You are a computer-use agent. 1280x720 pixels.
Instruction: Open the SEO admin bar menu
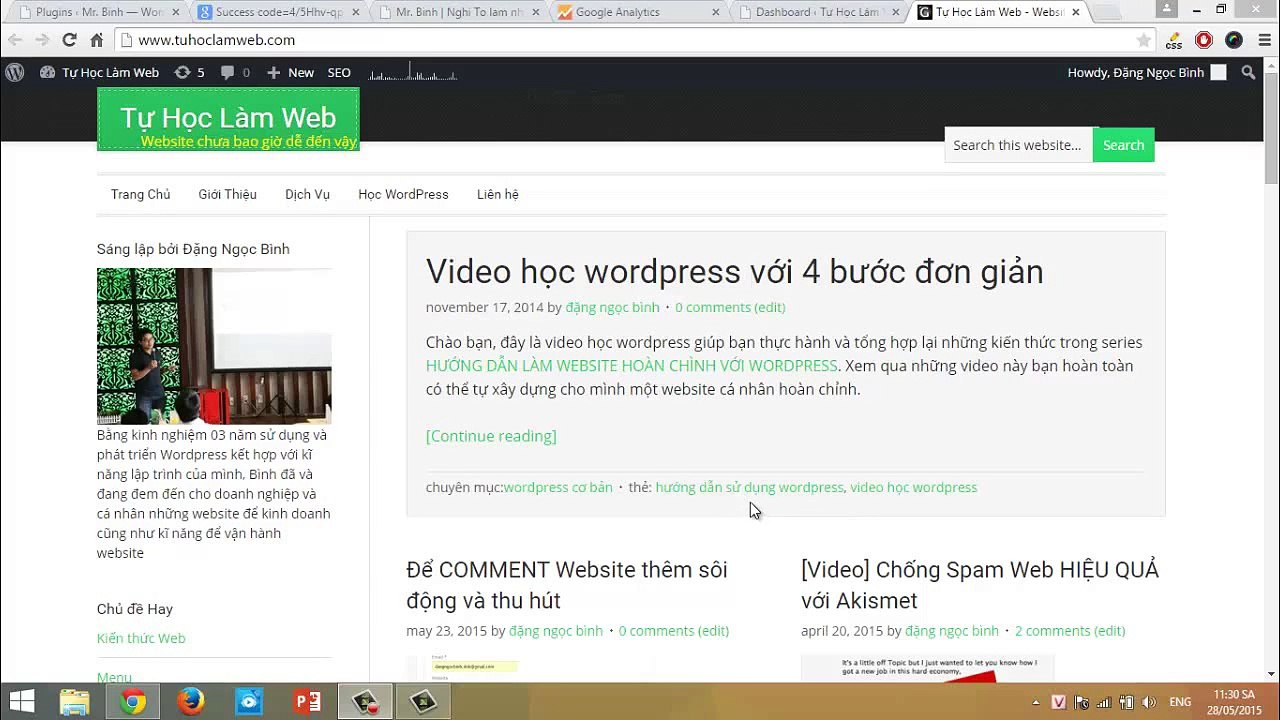click(339, 72)
